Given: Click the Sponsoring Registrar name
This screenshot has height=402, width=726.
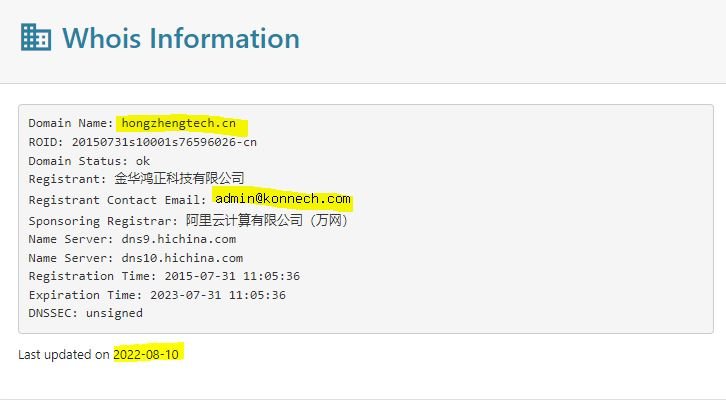Looking at the screenshot, I should [267, 220].
